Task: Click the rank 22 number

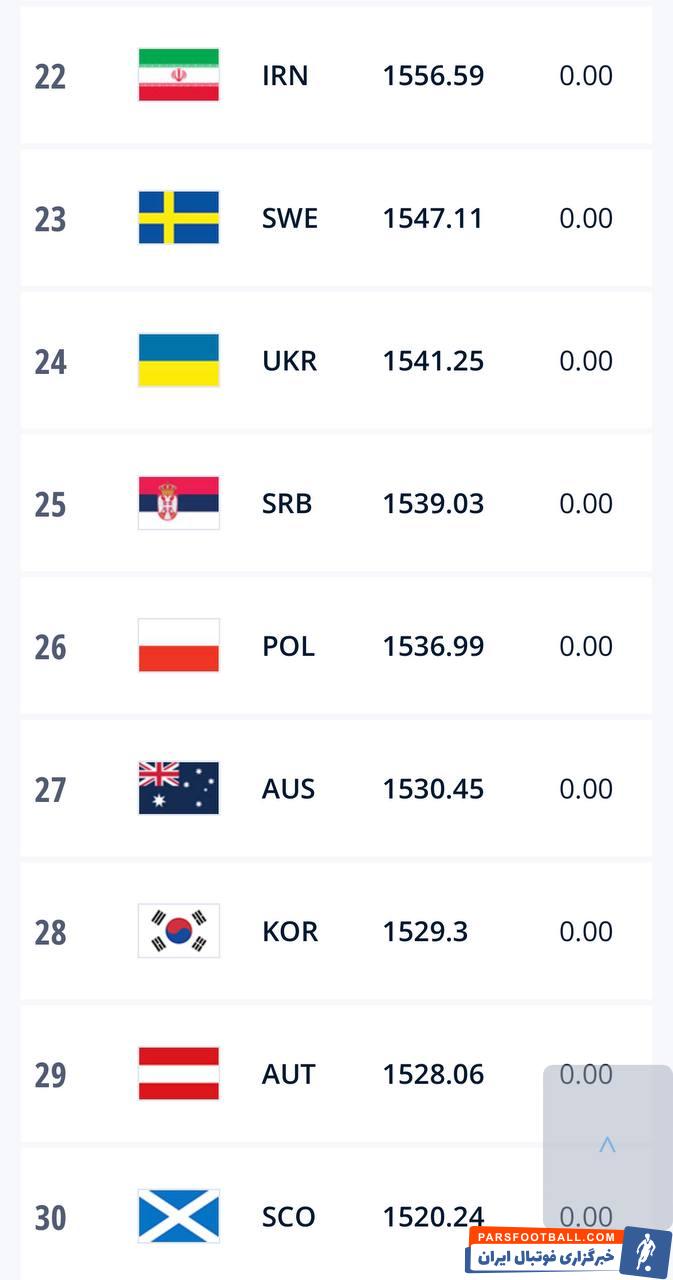Action: coord(50,76)
